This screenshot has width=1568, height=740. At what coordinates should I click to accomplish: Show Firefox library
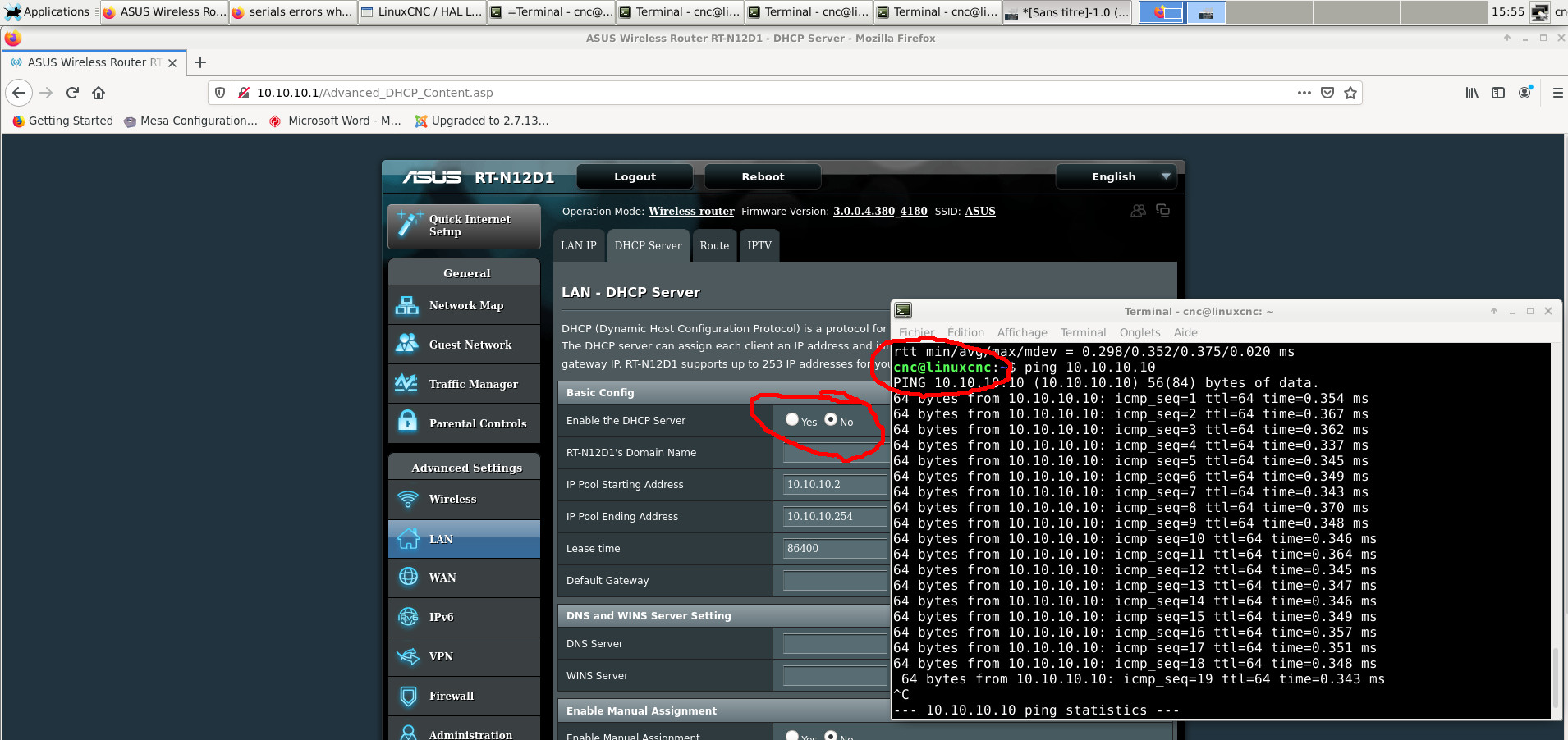(1472, 93)
